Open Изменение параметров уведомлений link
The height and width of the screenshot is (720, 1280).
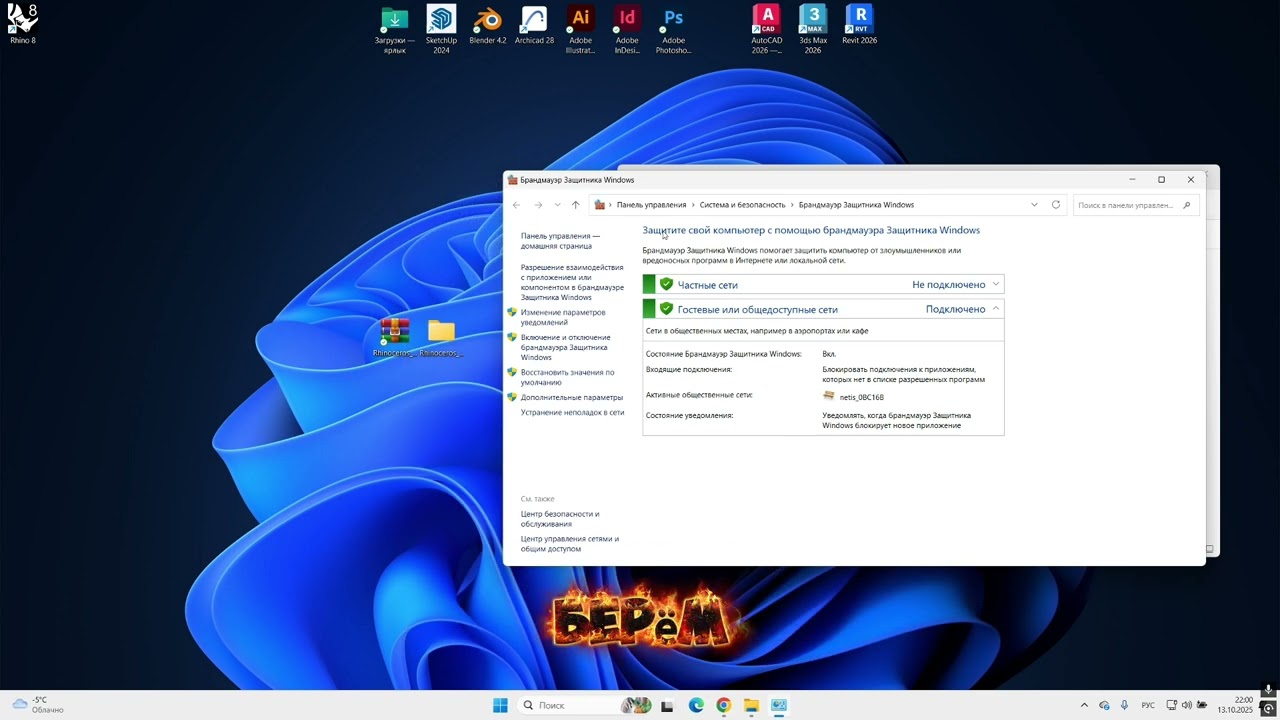(562, 317)
